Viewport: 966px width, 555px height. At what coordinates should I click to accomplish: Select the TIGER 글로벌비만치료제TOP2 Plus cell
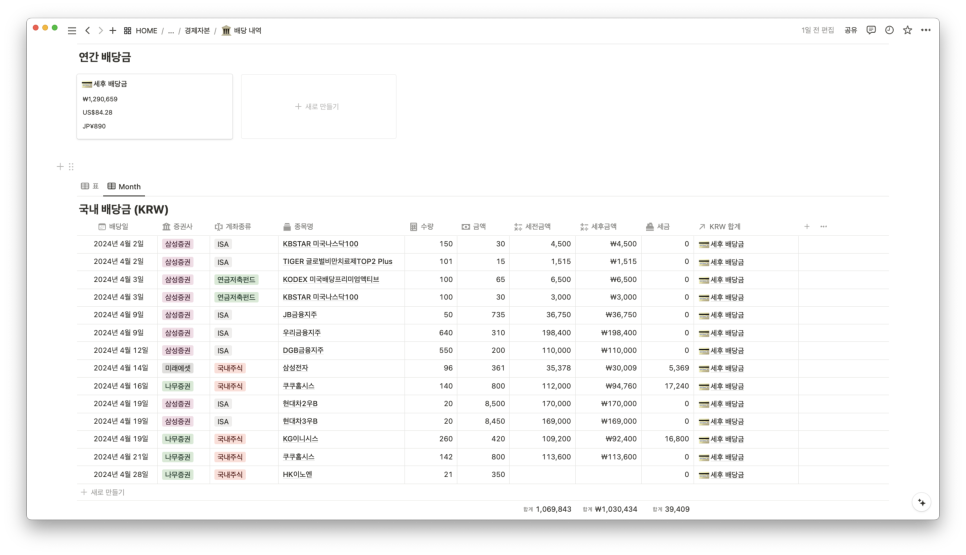[341, 262]
